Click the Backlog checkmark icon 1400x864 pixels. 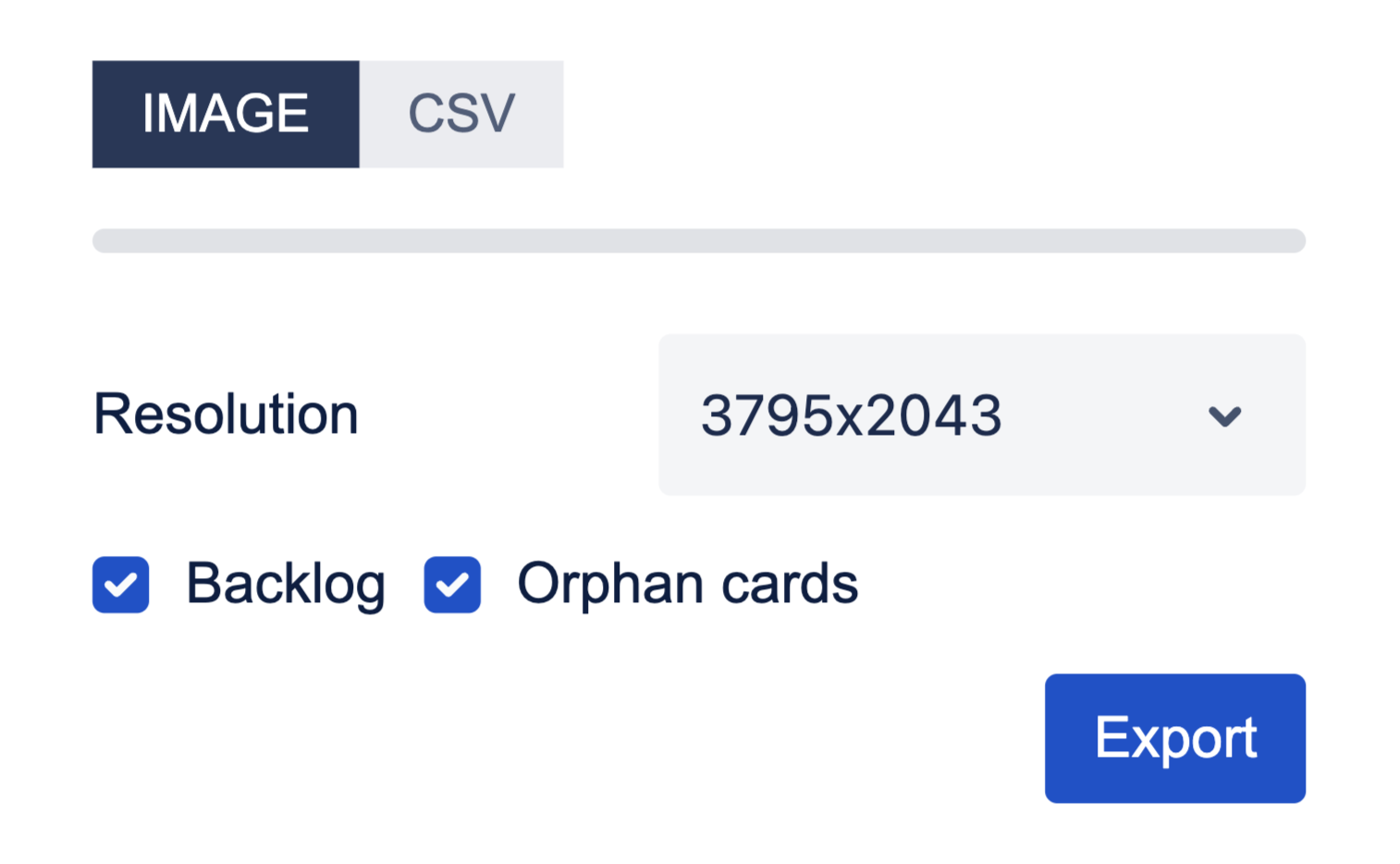[120, 585]
